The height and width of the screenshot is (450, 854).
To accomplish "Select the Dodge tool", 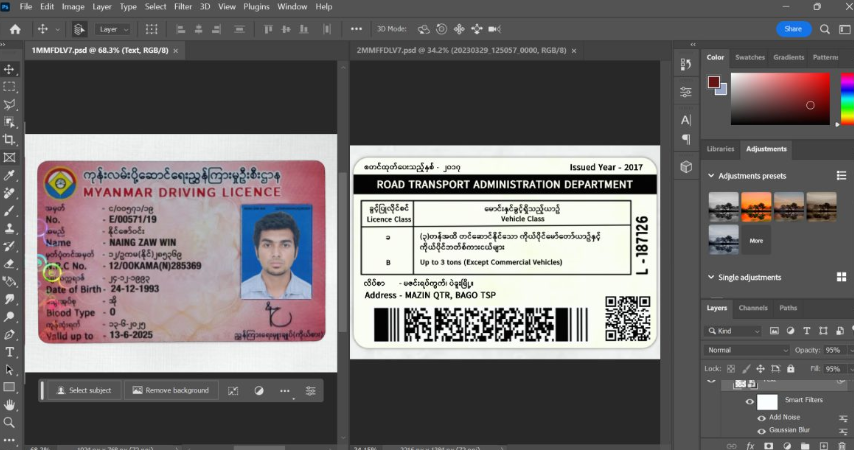I will [9, 317].
